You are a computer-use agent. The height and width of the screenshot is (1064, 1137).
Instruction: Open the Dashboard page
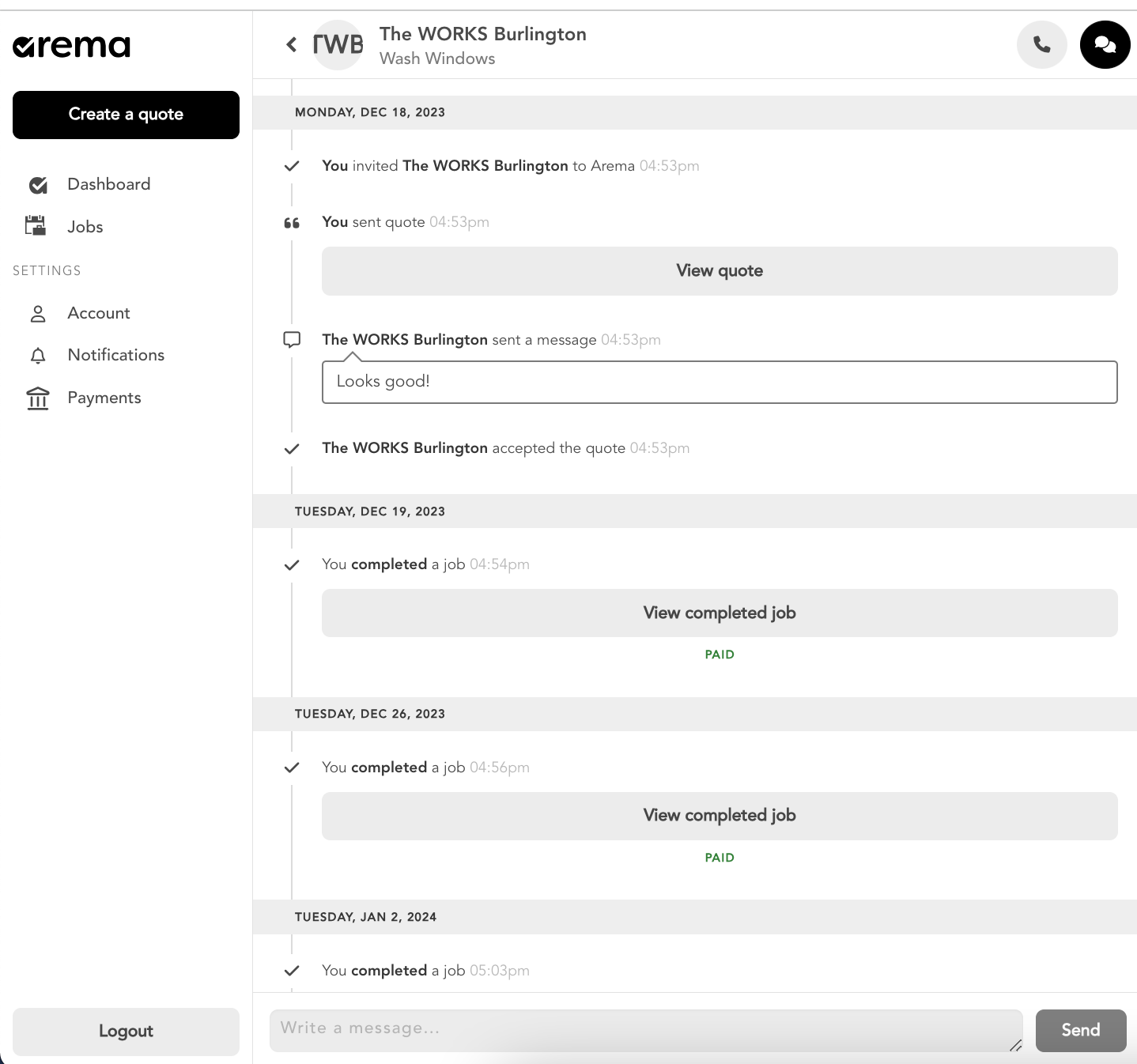coord(108,184)
